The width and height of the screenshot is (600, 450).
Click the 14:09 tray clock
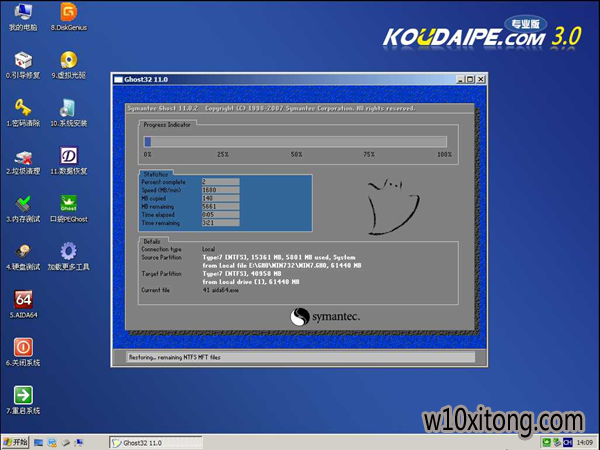pos(584,443)
